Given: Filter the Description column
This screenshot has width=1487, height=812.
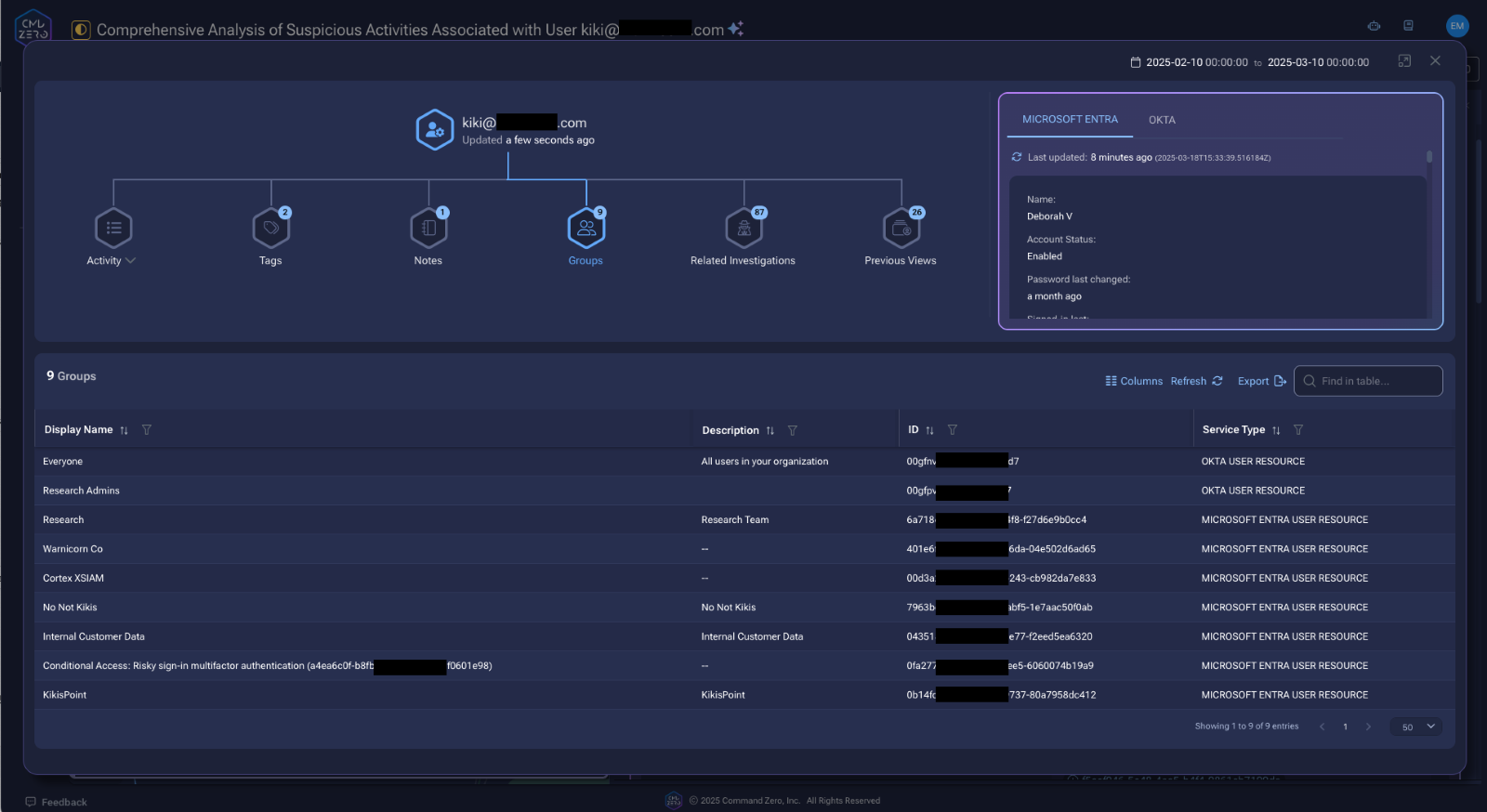Looking at the screenshot, I should 793,430.
